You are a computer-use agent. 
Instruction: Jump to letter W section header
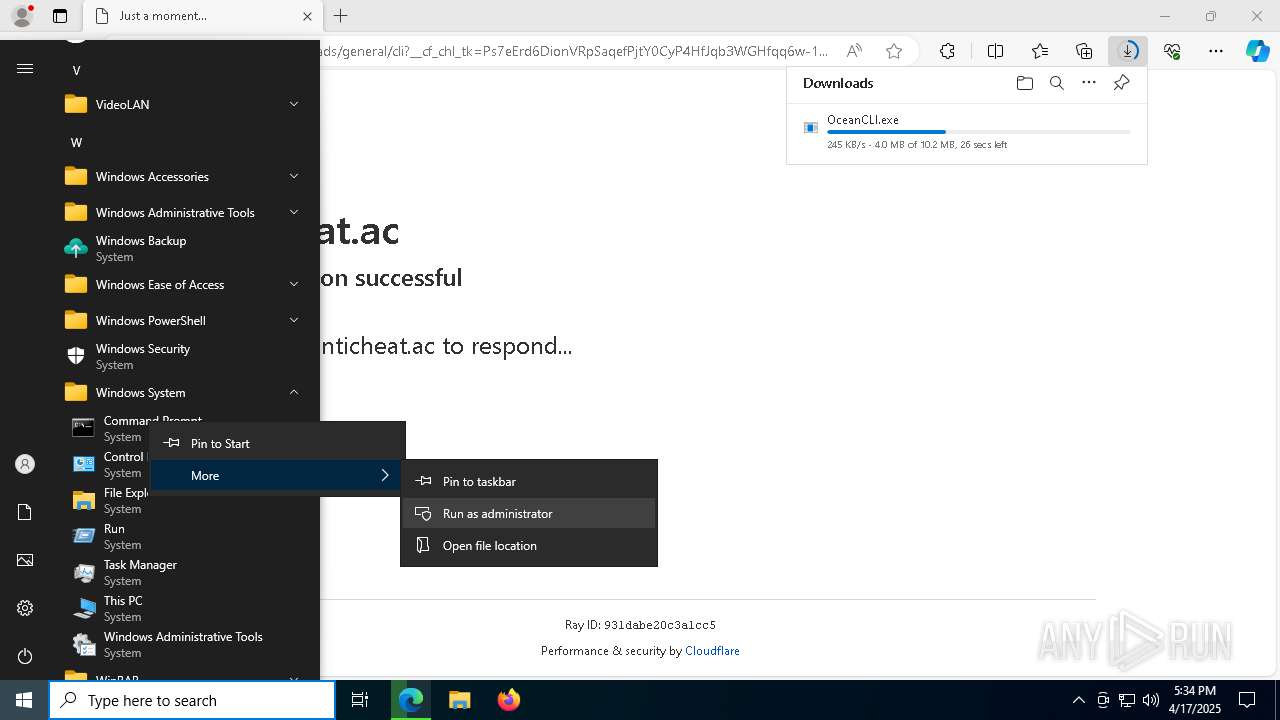tap(76, 142)
